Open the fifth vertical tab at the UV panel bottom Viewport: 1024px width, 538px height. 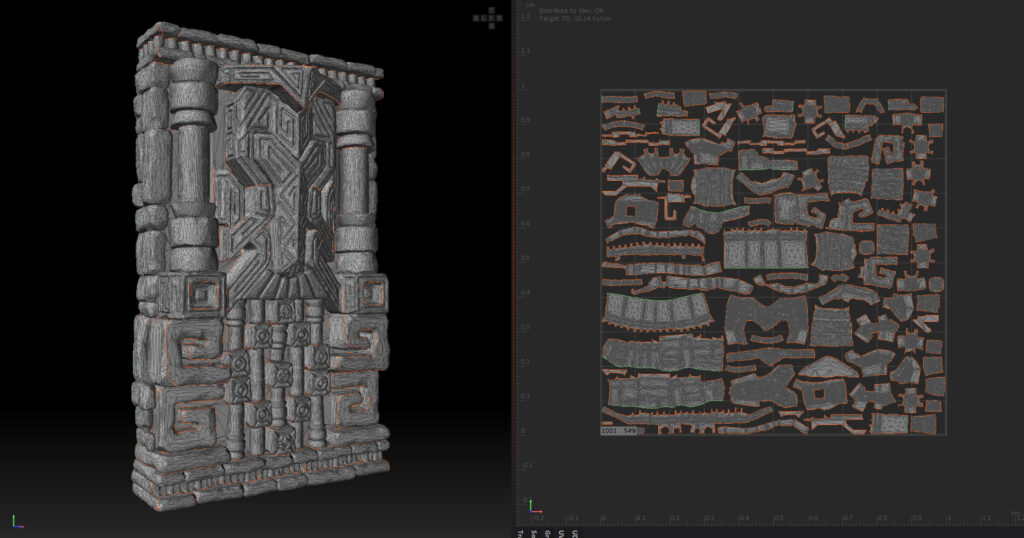click(574, 532)
